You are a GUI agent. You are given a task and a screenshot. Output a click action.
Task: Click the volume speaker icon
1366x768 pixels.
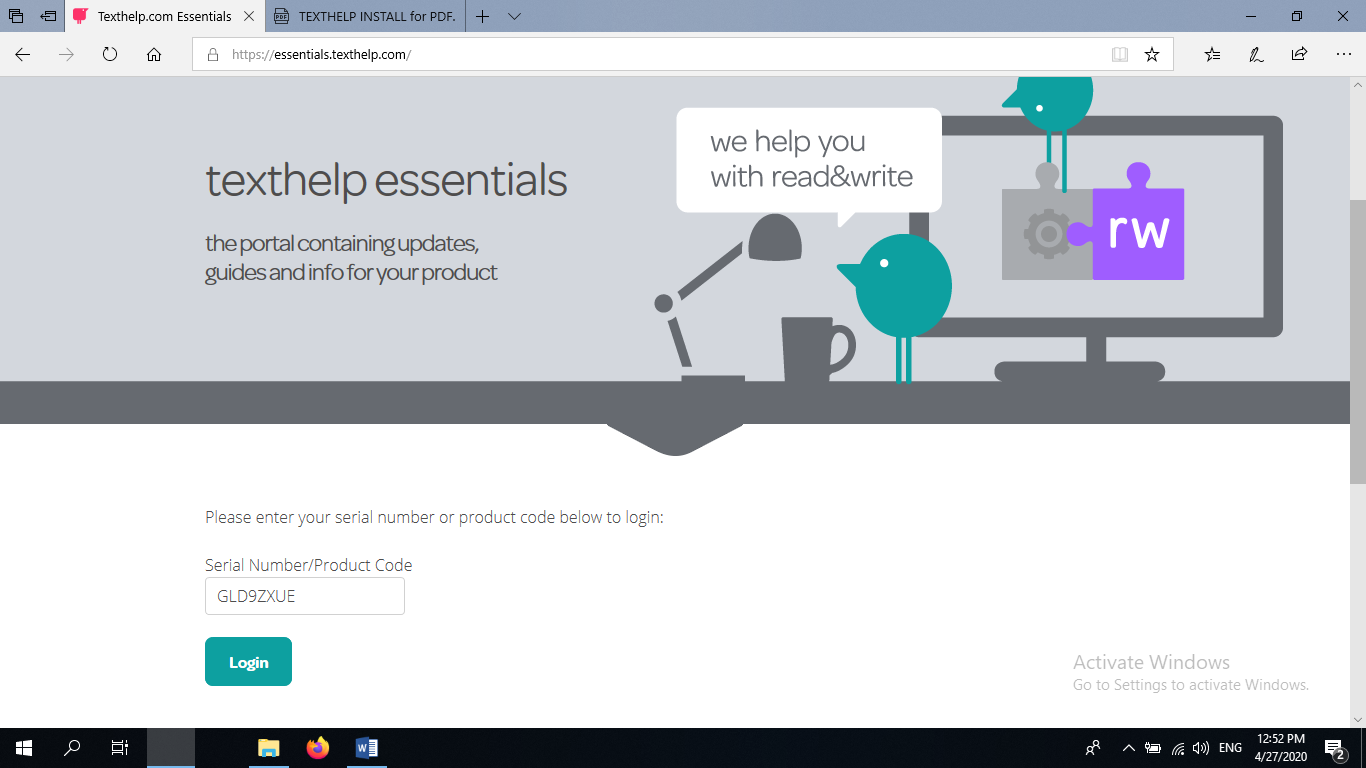(1201, 748)
